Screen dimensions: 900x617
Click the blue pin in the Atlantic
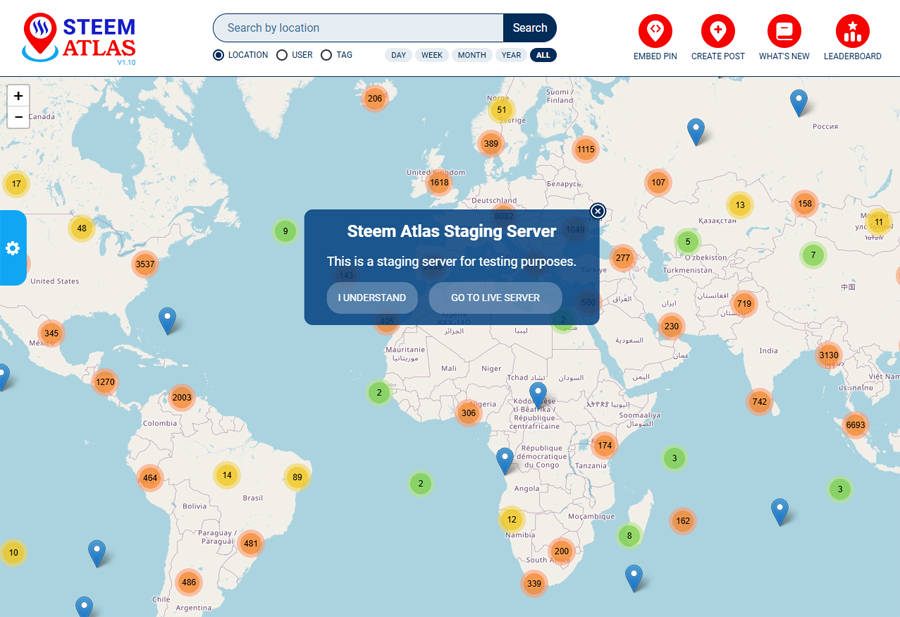167,319
